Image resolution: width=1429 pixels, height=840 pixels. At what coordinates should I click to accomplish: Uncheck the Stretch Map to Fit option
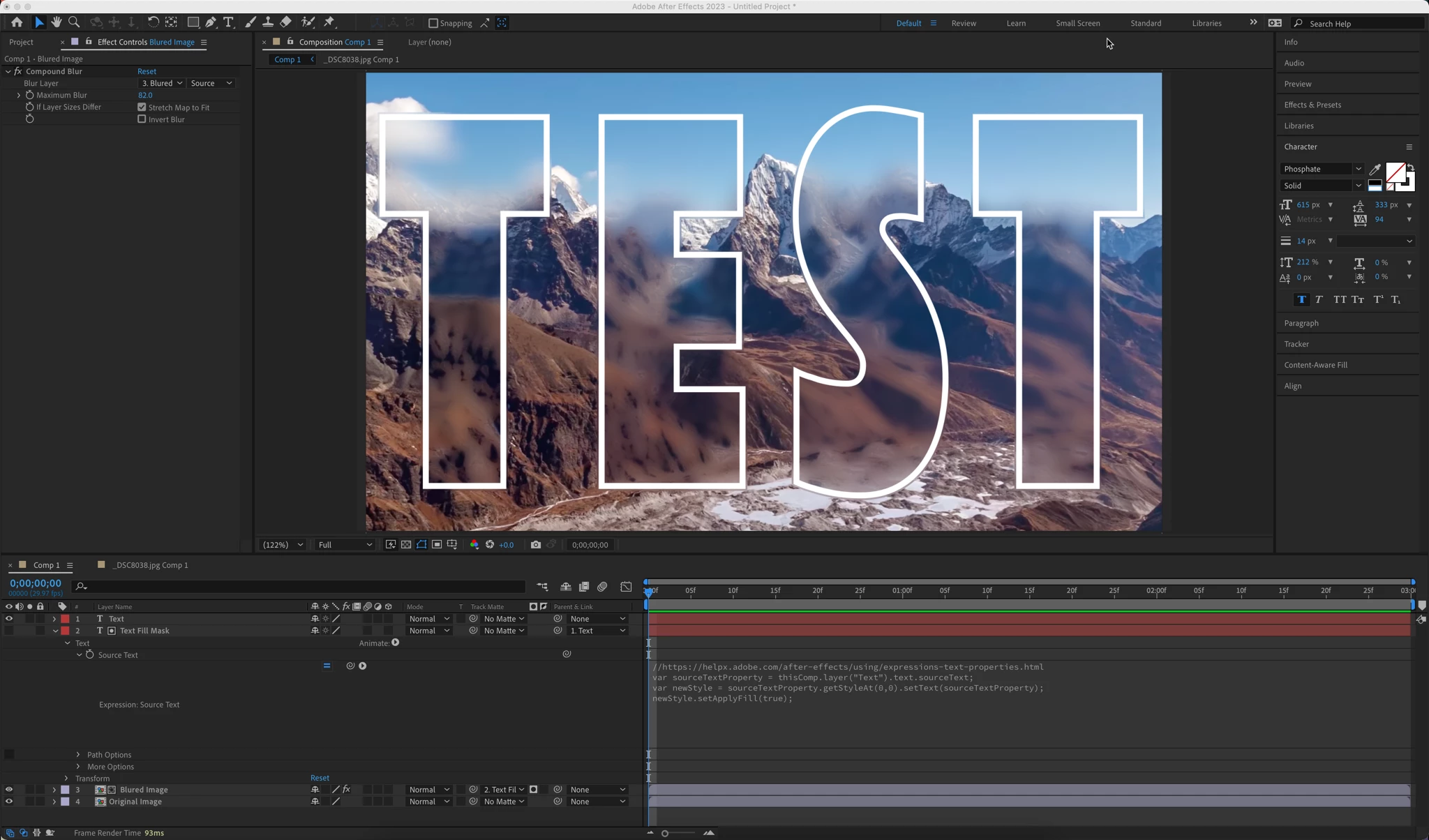tap(142, 107)
